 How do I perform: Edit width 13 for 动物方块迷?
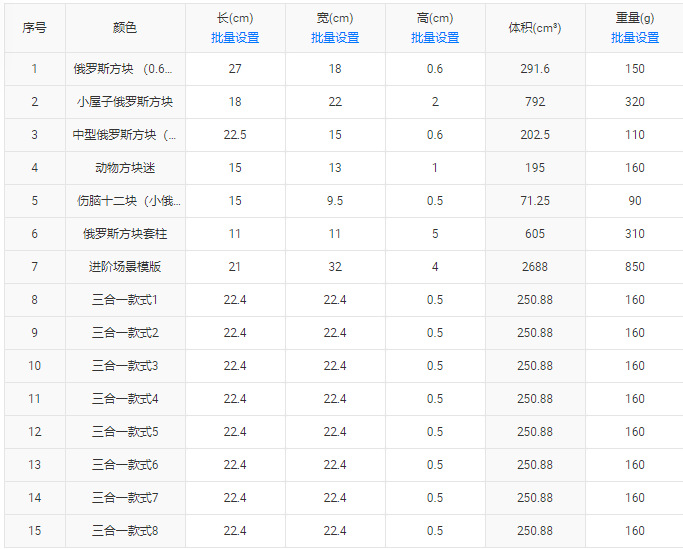(335, 168)
